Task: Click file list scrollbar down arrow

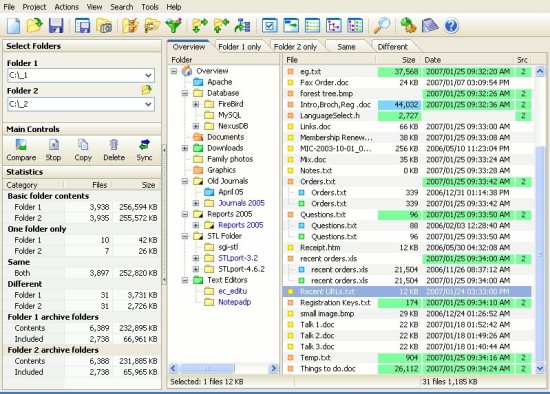Action: coord(540,368)
